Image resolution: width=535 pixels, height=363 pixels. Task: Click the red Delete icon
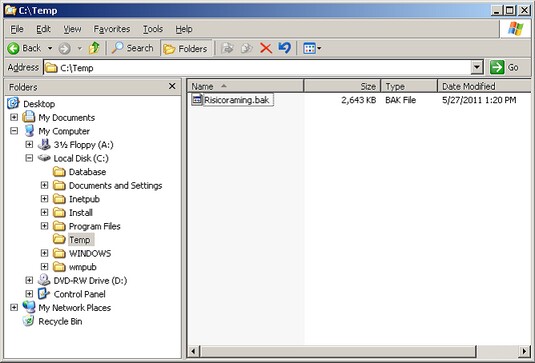click(x=266, y=48)
